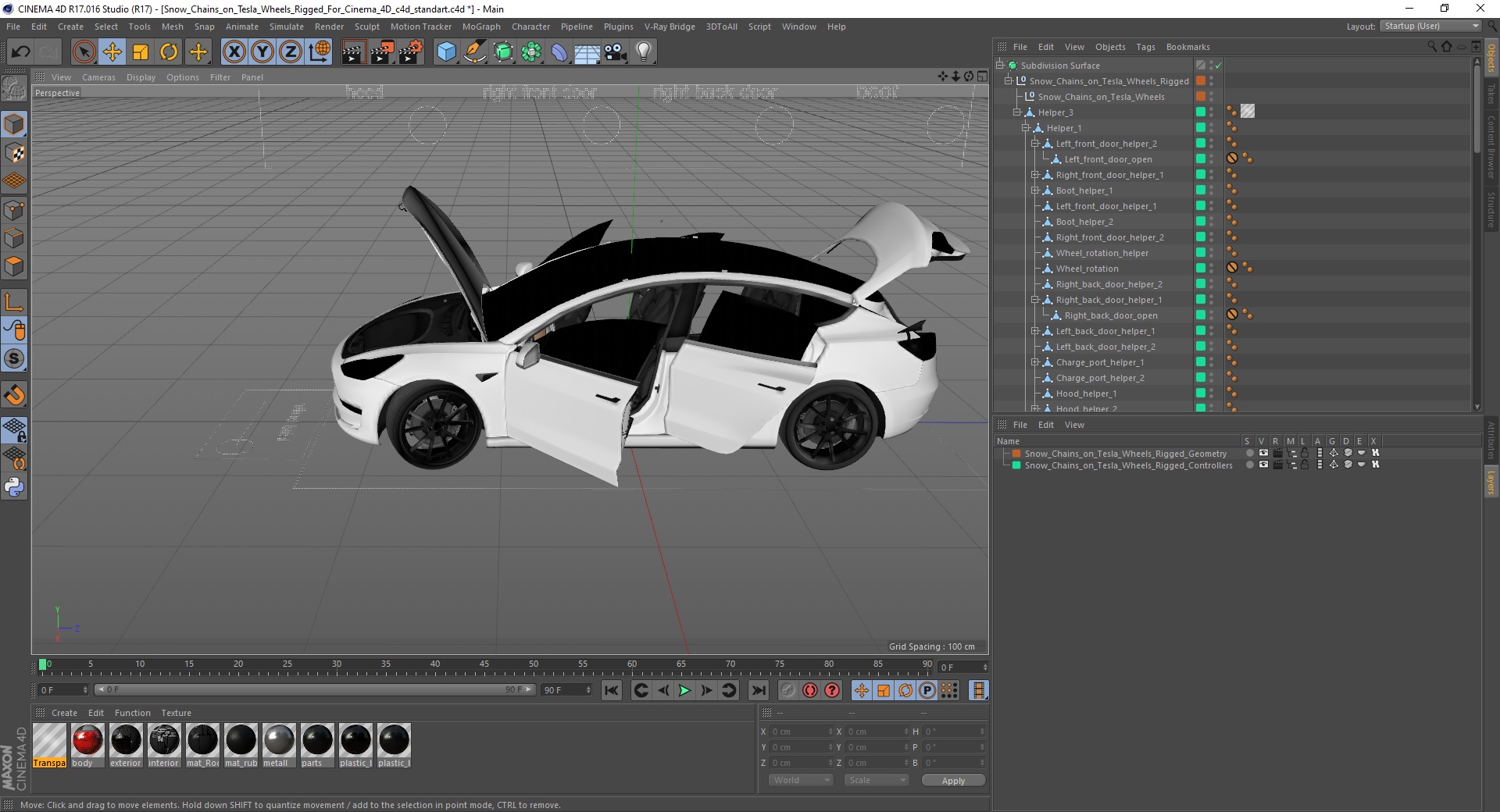Collapse Left_front_door_helper_2 node
The height and width of the screenshot is (812, 1500).
pos(1034,144)
